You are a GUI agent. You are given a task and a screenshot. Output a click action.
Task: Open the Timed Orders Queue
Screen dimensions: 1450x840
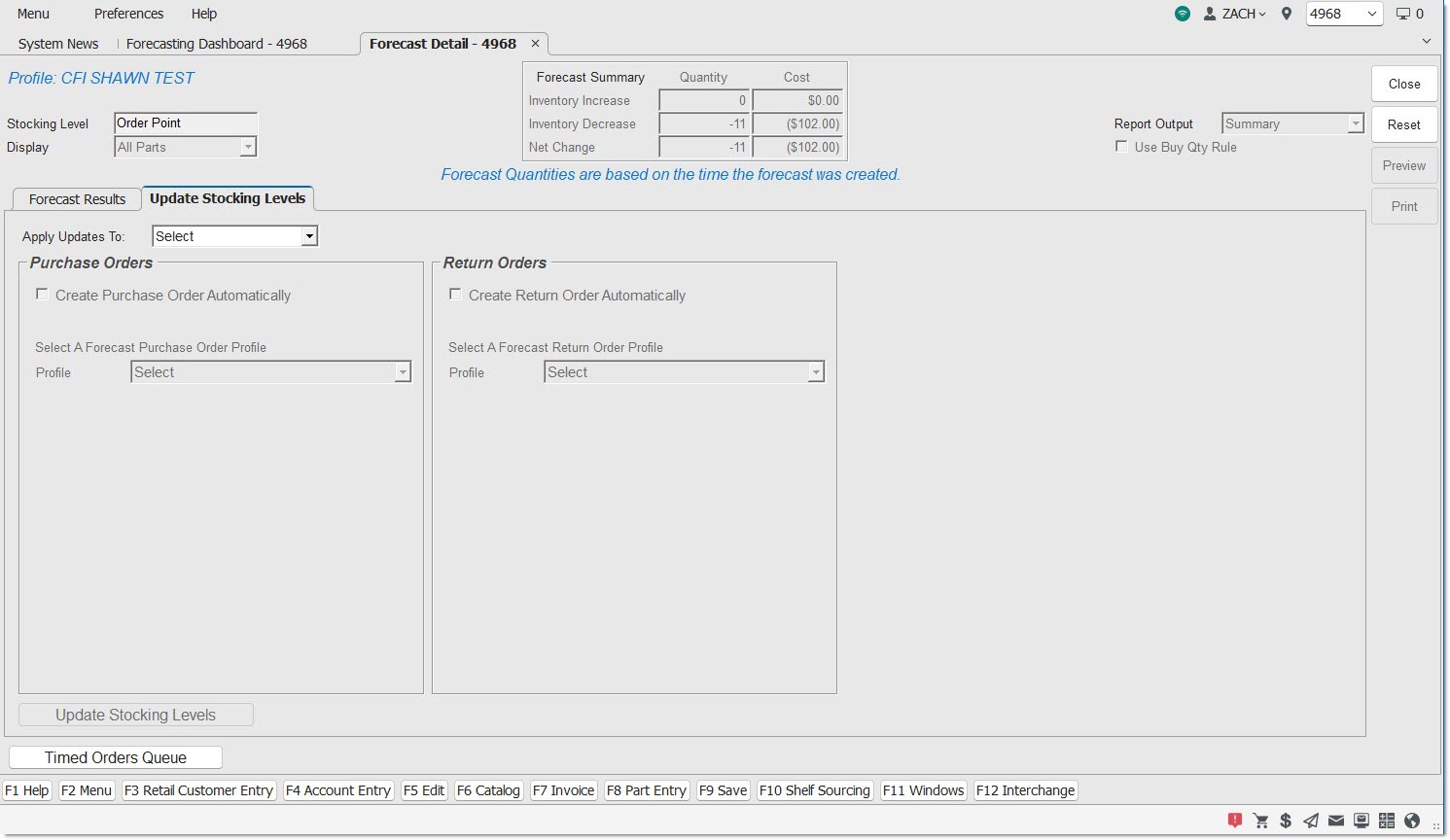coord(116,757)
